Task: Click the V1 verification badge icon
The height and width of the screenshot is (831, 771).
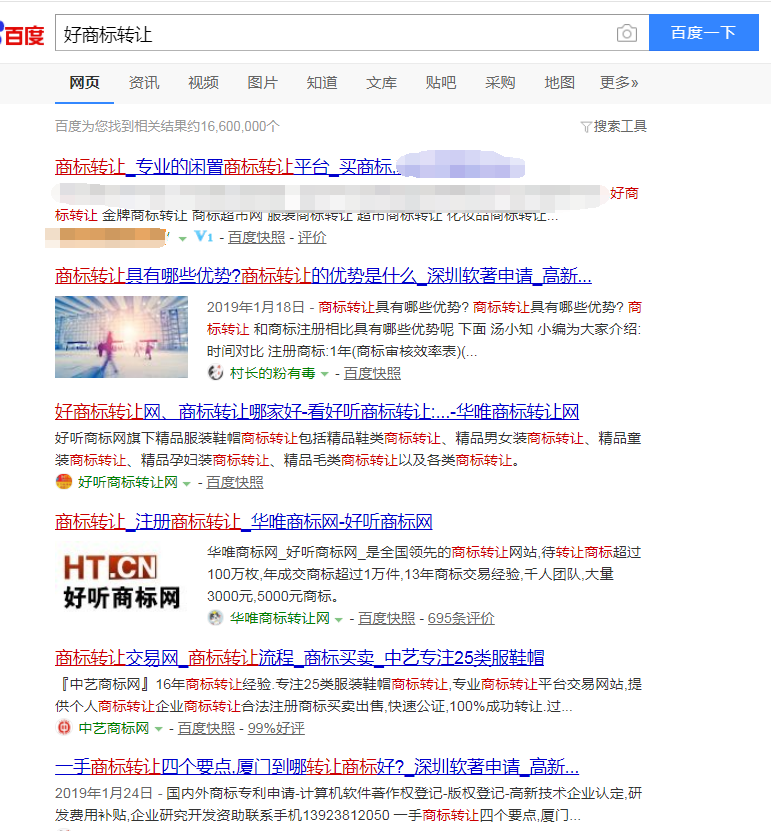Action: point(203,236)
